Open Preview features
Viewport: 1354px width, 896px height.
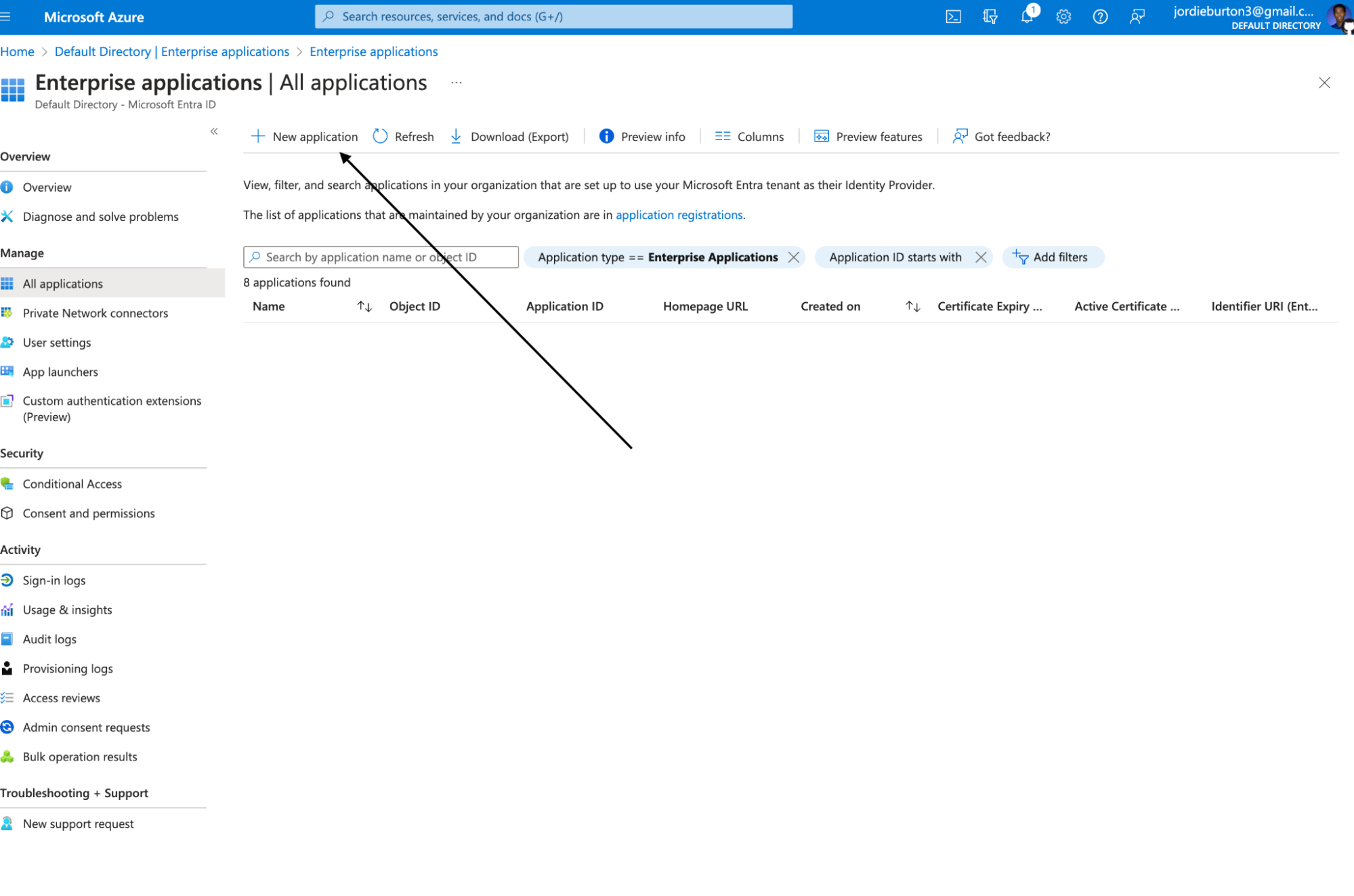pyautogui.click(x=868, y=137)
